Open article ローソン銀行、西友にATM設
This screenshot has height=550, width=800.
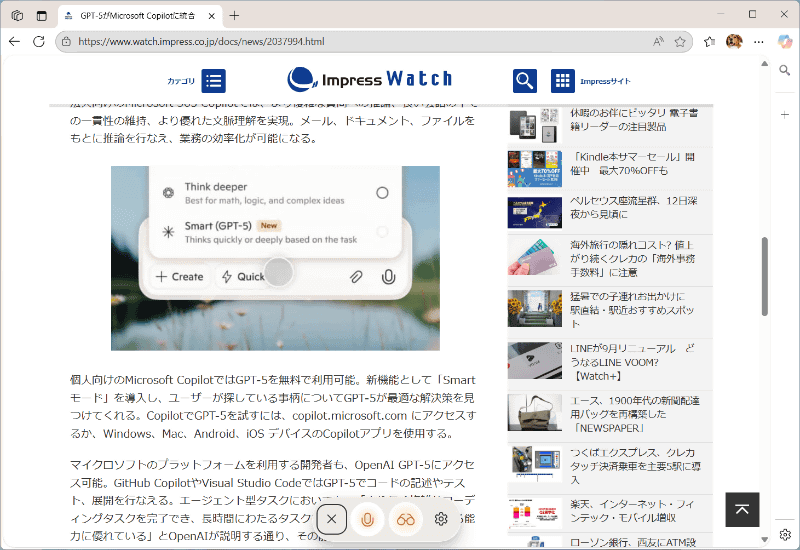click(x=633, y=542)
